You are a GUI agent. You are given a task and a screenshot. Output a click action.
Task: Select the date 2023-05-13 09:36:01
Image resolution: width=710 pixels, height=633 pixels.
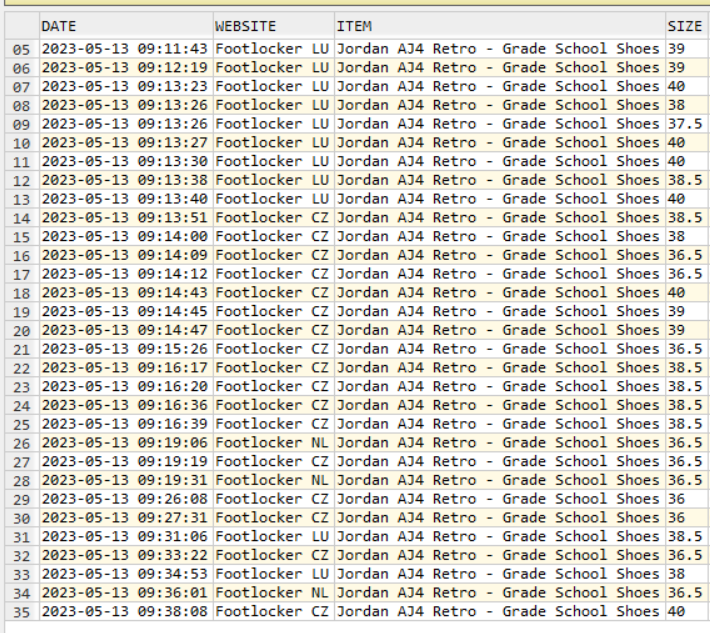pyautogui.click(x=125, y=593)
